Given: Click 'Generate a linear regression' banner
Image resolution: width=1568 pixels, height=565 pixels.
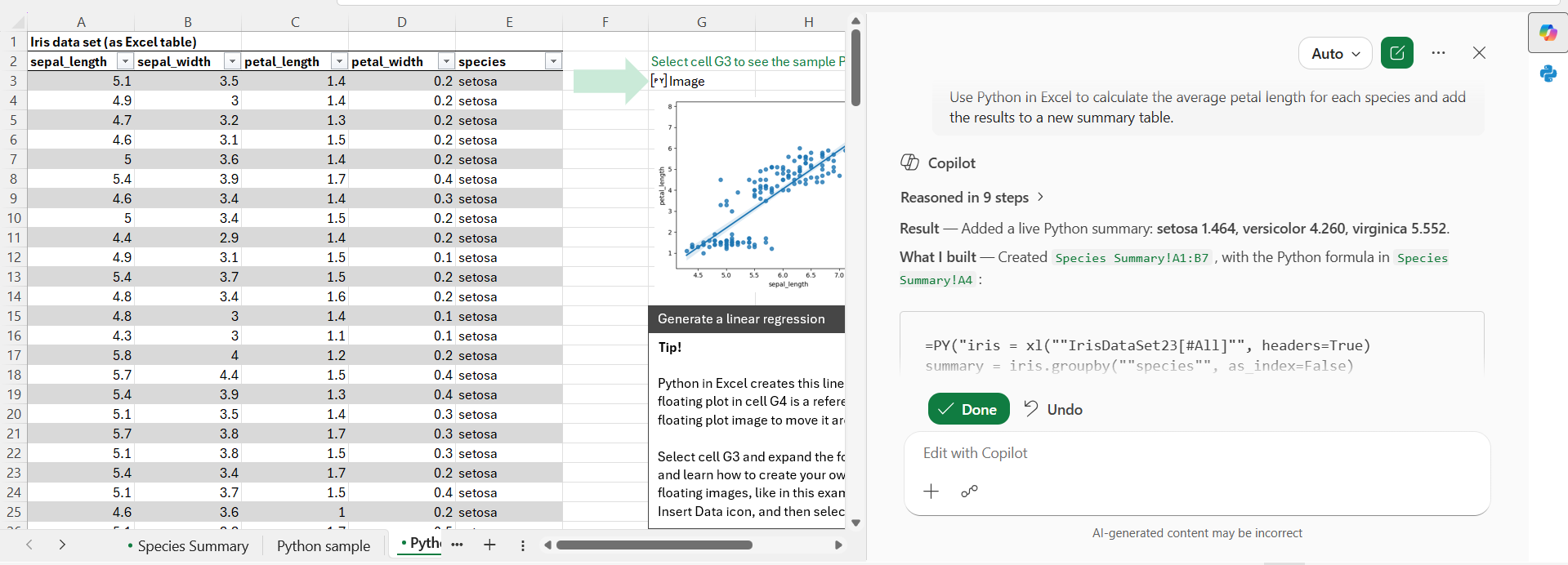Looking at the screenshot, I should (x=747, y=319).
